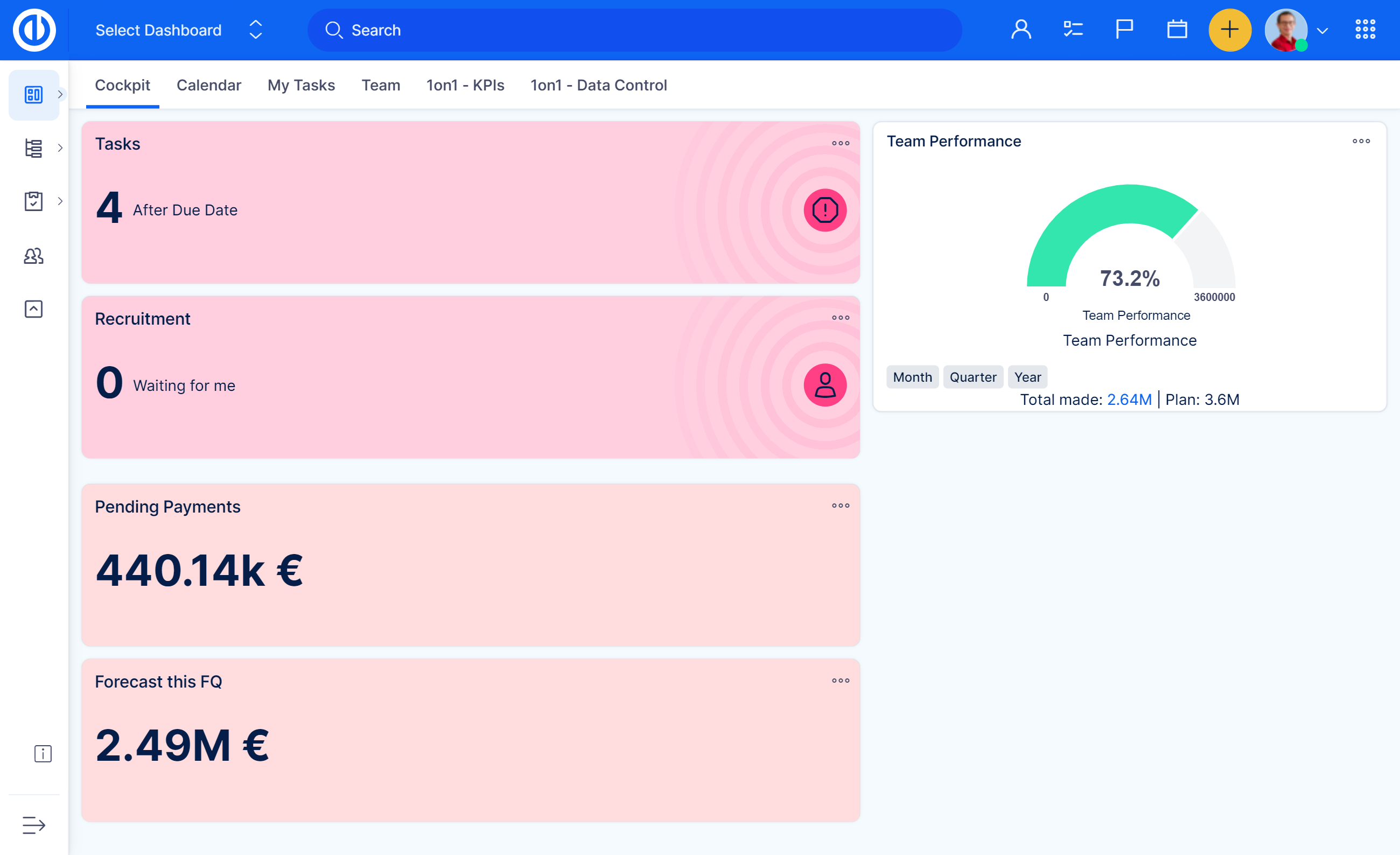
Task: Open the nine-dot apps grid menu
Action: coord(1365,30)
